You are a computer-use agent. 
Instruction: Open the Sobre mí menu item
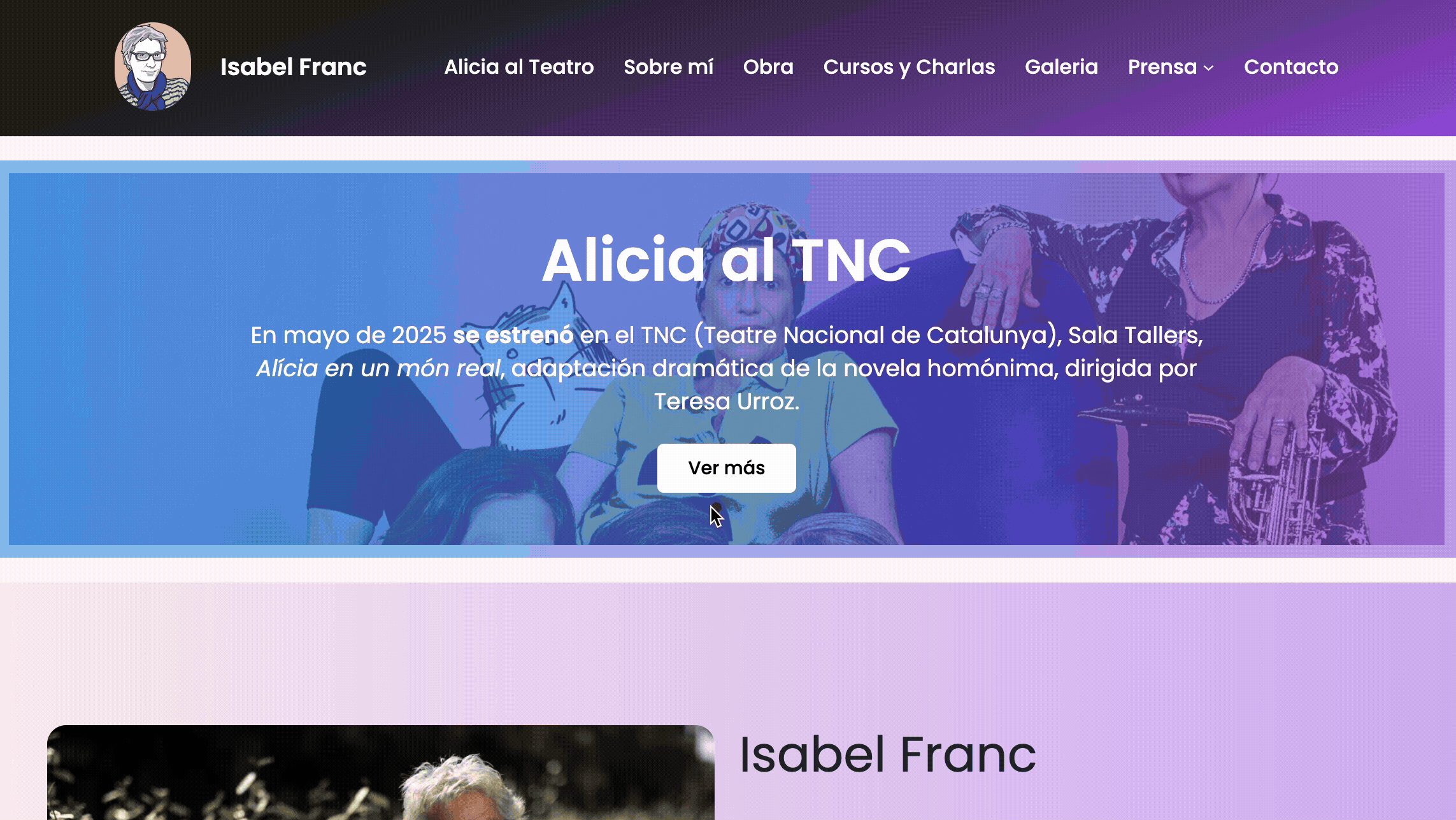pos(669,67)
